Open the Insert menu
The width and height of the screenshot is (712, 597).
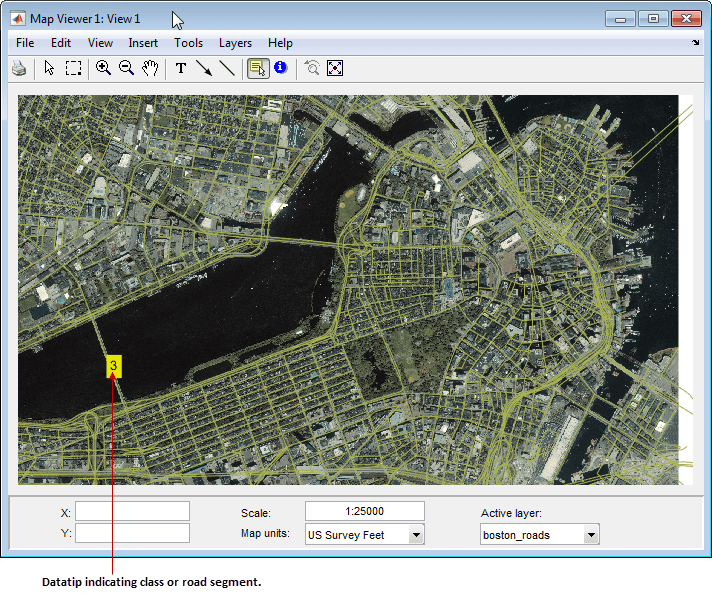[143, 43]
